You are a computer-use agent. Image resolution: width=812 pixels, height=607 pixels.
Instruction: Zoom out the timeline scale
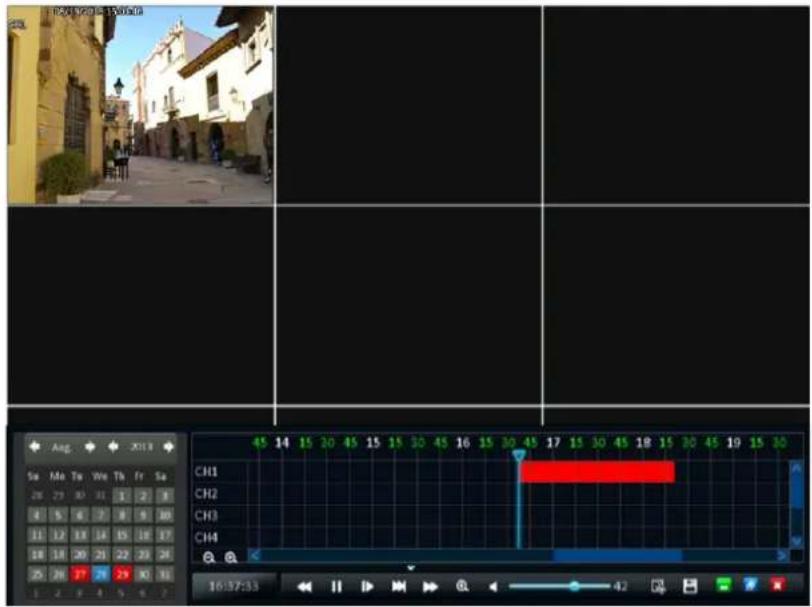(209, 557)
